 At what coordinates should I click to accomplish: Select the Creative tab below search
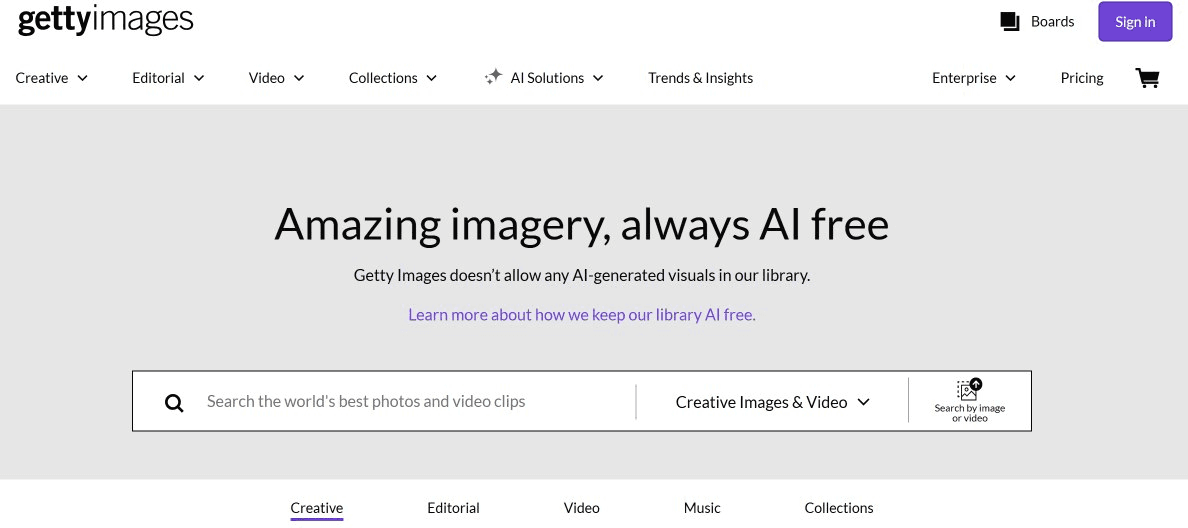tap(317, 508)
